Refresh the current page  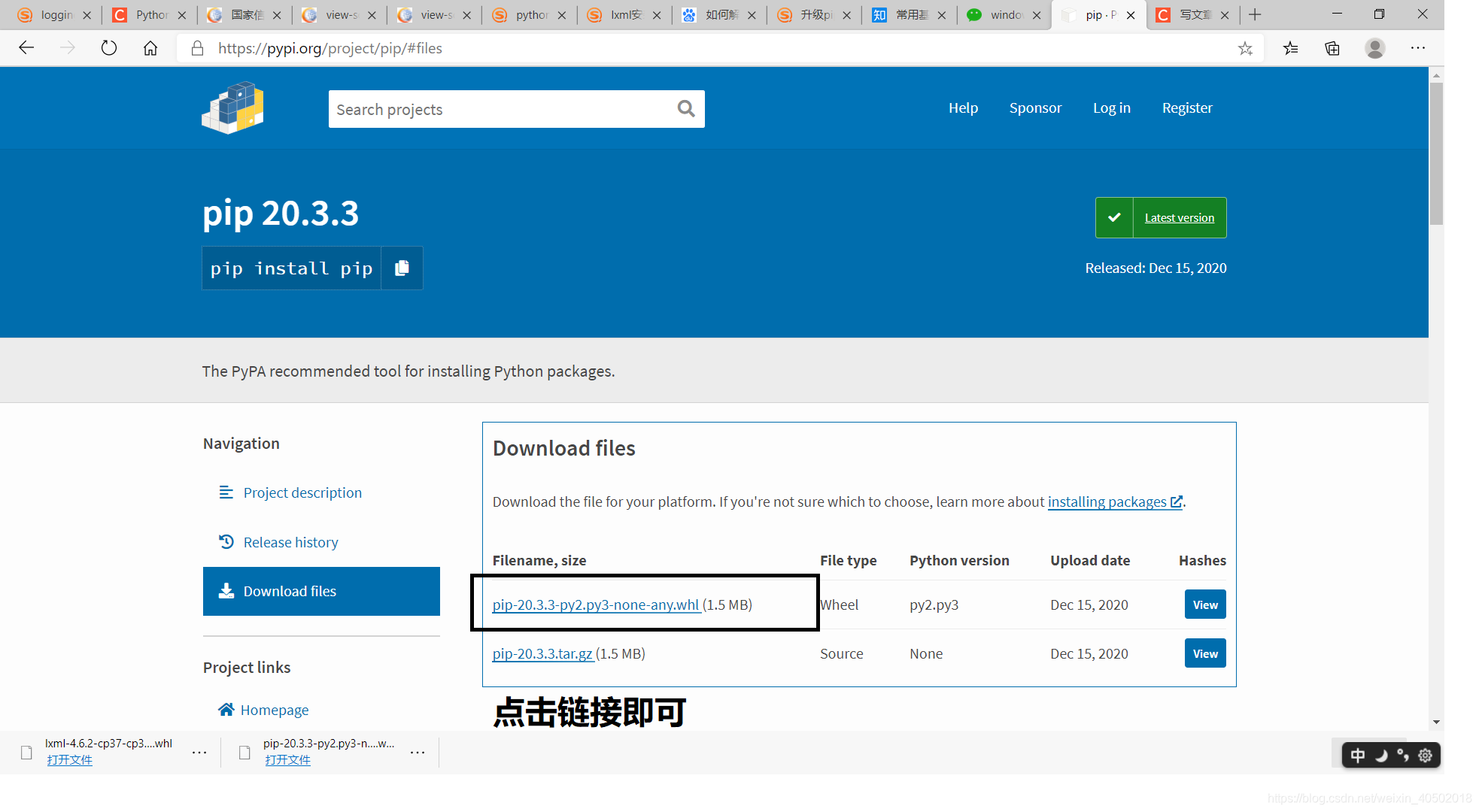point(109,47)
